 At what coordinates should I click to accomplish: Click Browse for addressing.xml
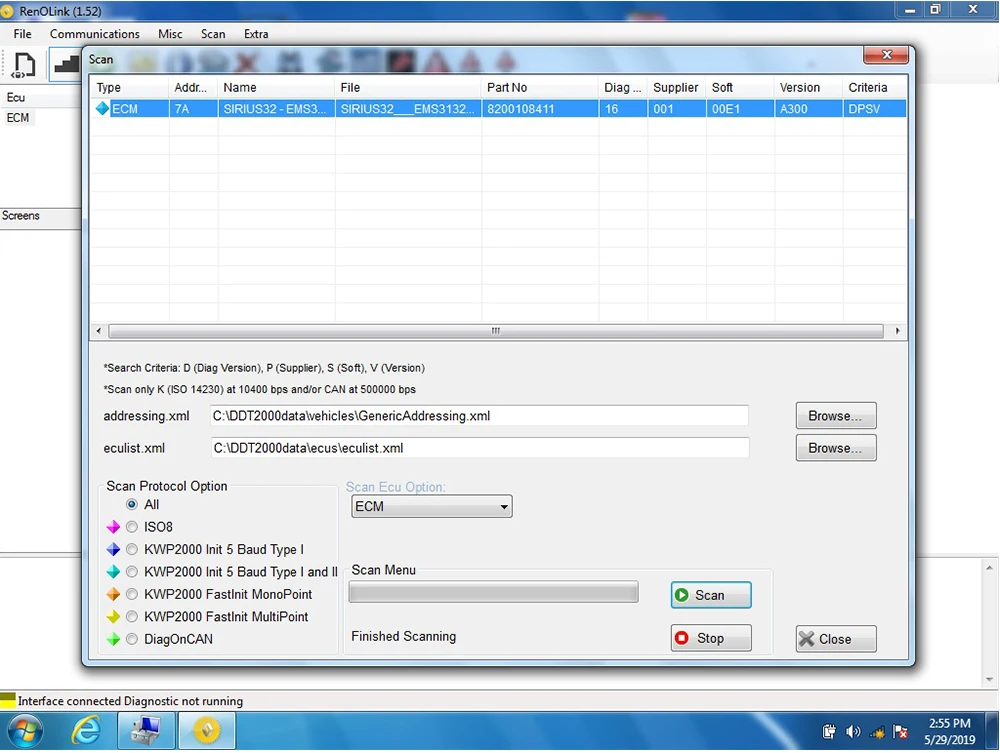point(835,416)
